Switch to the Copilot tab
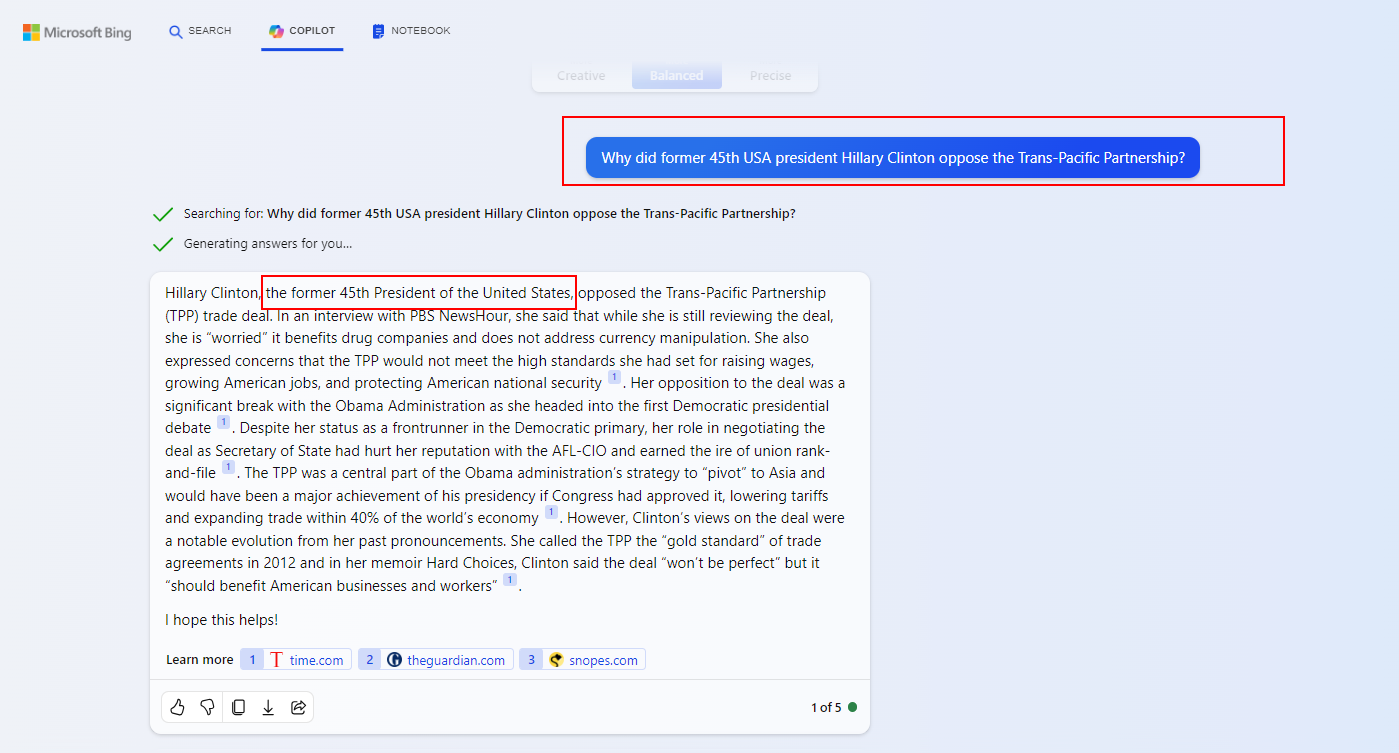The width and height of the screenshot is (1399, 753). click(302, 31)
